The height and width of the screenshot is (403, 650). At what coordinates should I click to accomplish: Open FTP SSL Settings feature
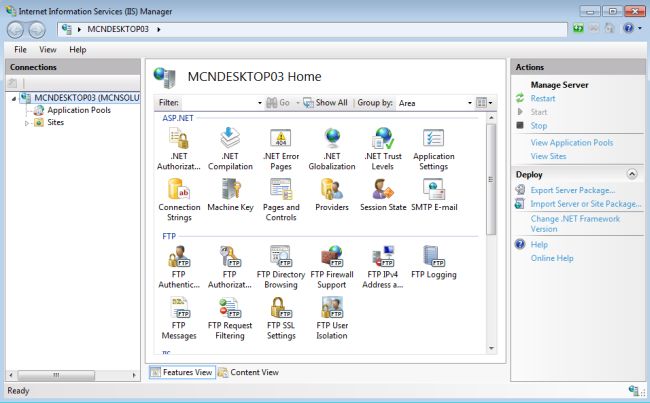(281, 318)
